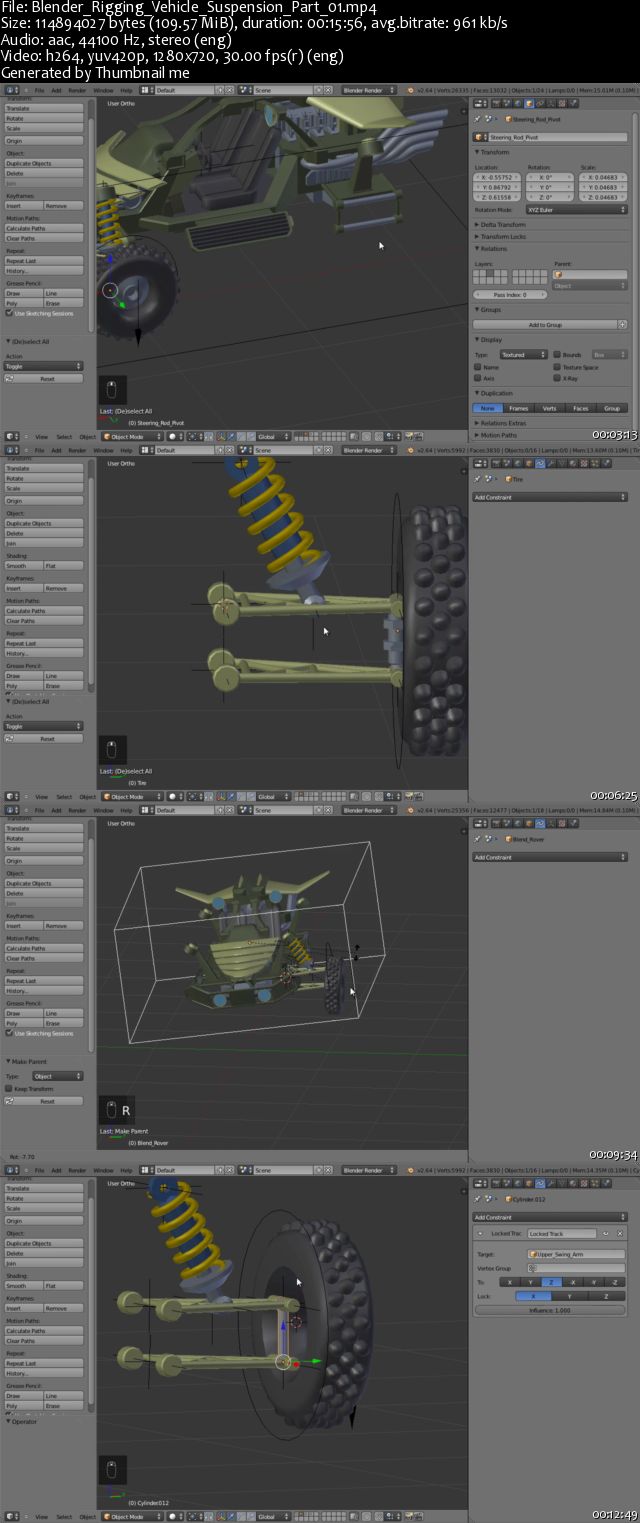Click the plus icon beside Add to Group

tap(622, 325)
